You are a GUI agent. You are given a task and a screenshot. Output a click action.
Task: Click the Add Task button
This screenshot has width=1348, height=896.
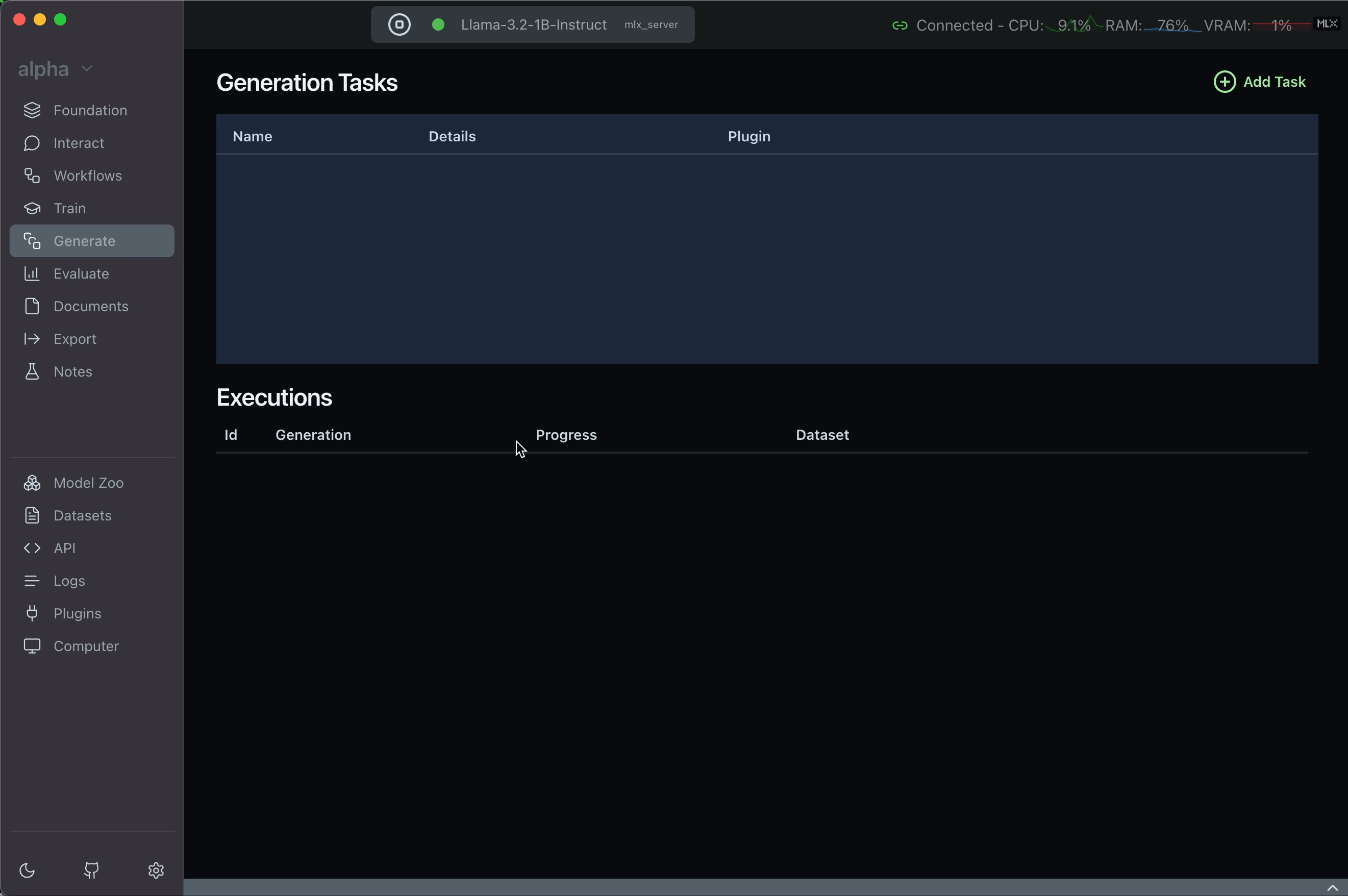coord(1274,82)
